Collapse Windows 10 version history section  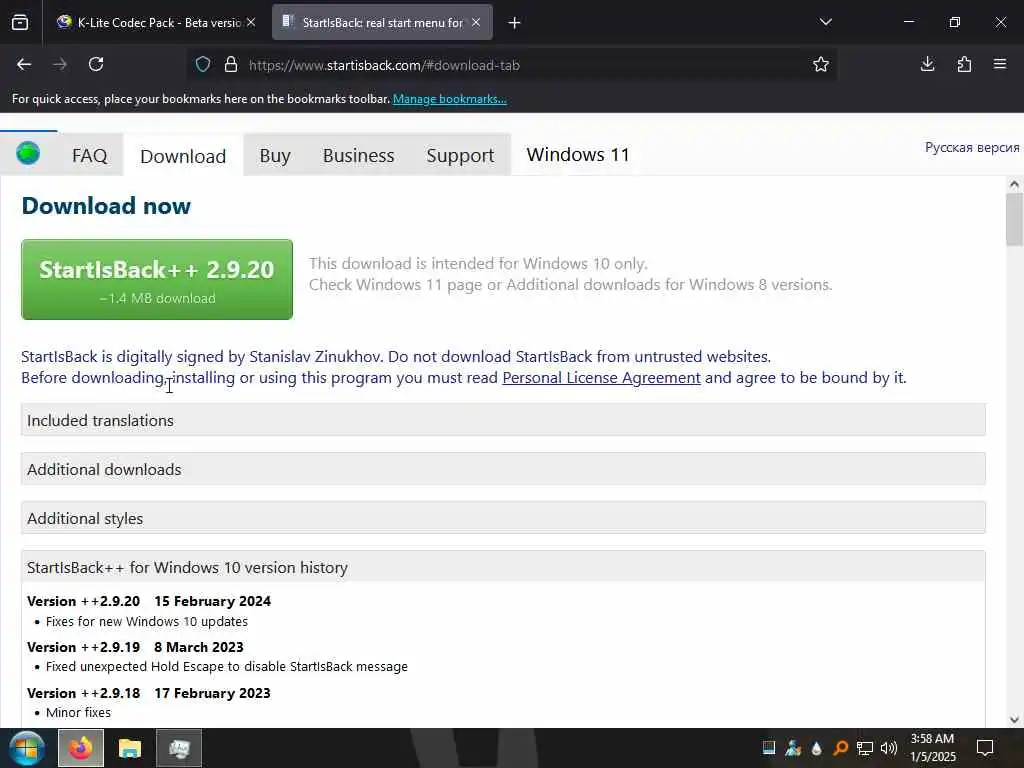point(503,567)
